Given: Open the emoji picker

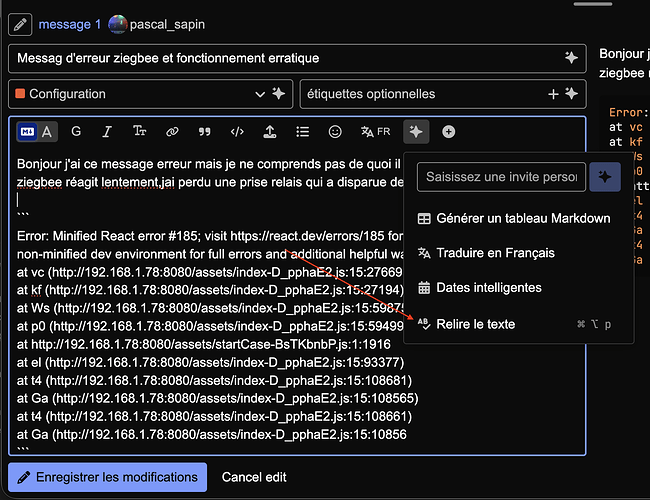Looking at the screenshot, I should (335, 131).
